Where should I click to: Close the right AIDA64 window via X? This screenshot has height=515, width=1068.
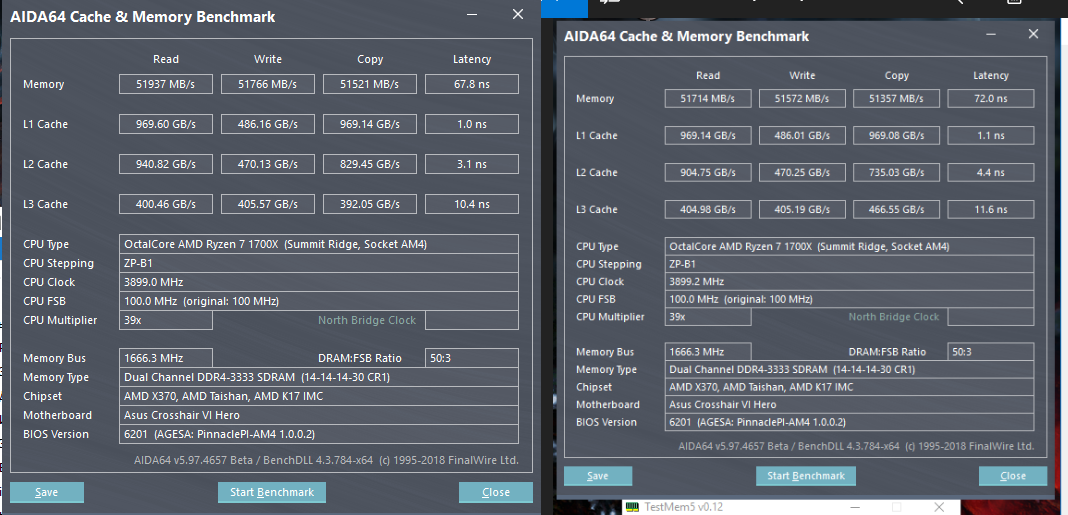[x=1033, y=34]
